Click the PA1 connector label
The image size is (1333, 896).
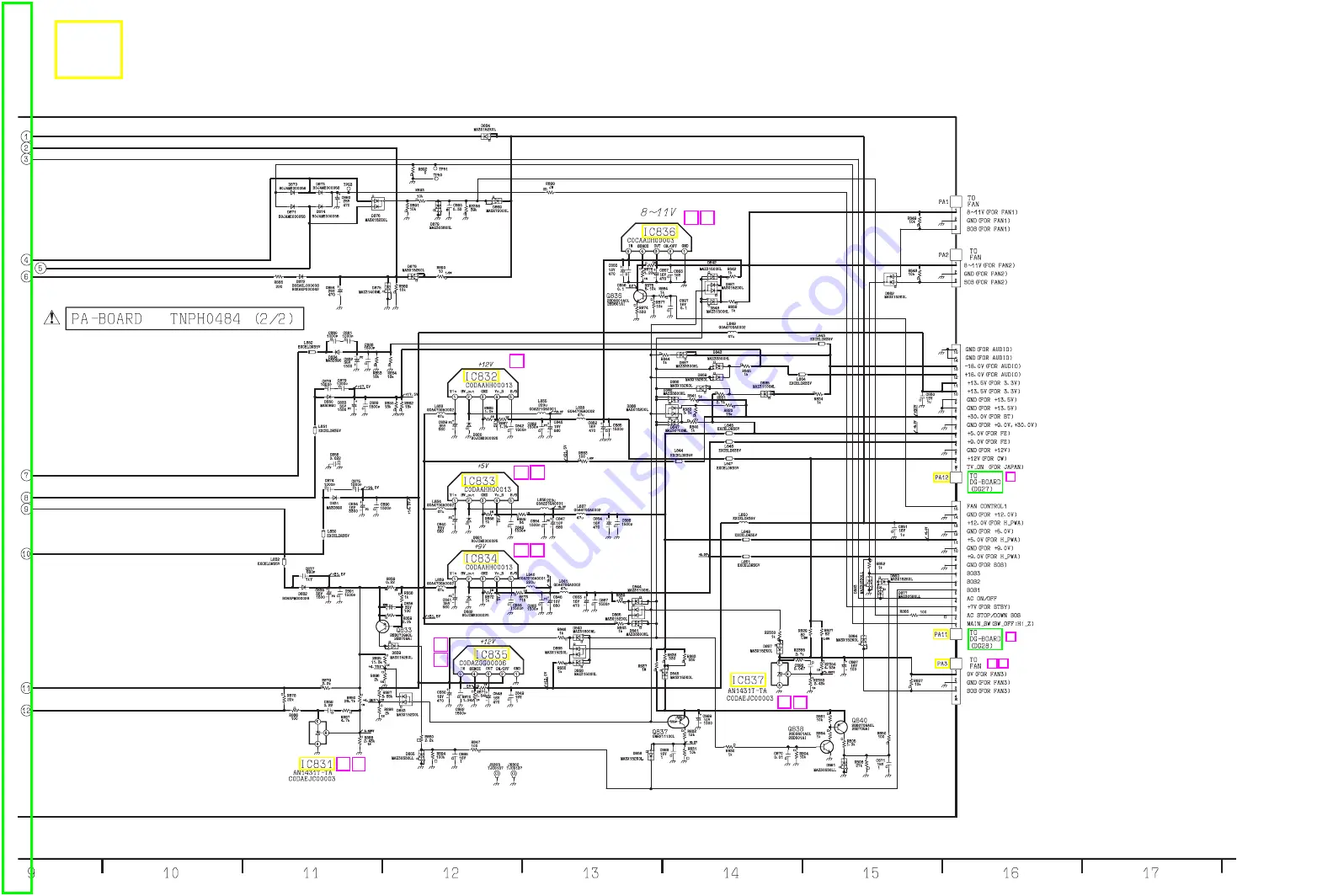(x=943, y=202)
